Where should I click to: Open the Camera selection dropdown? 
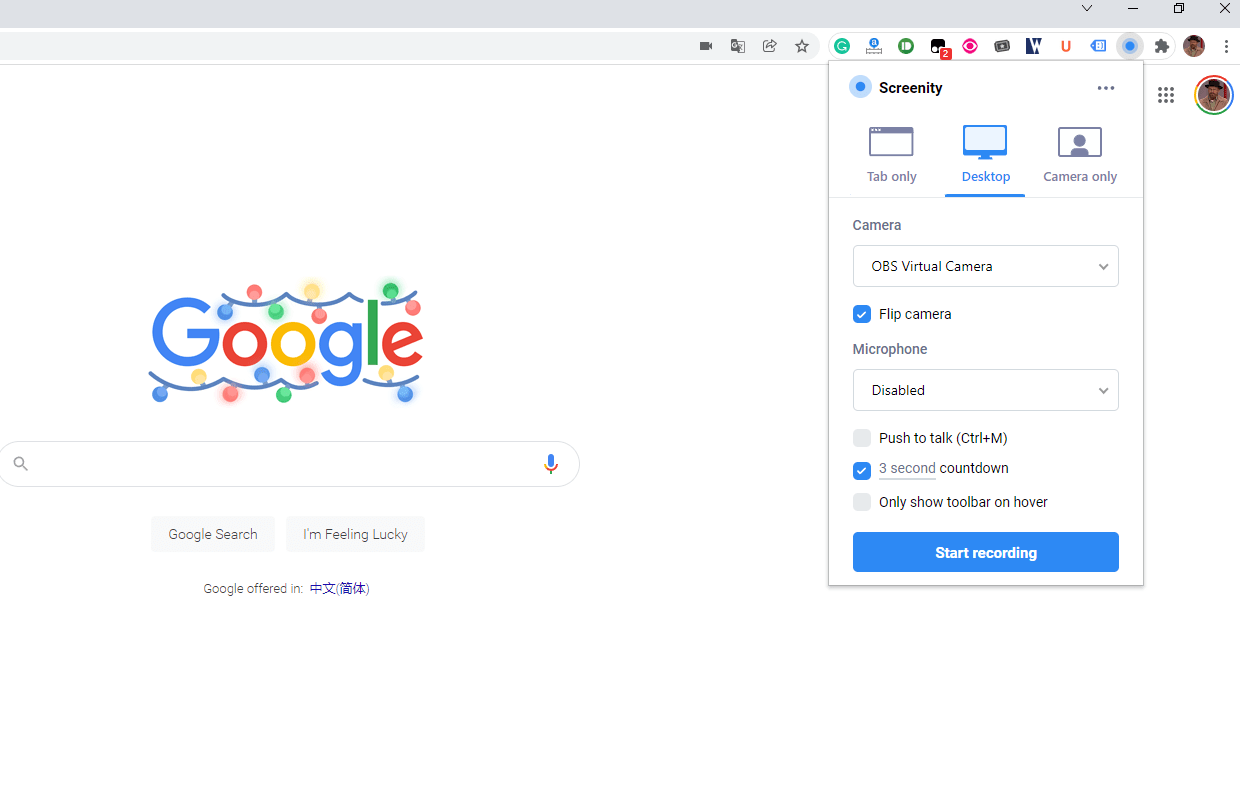click(985, 266)
